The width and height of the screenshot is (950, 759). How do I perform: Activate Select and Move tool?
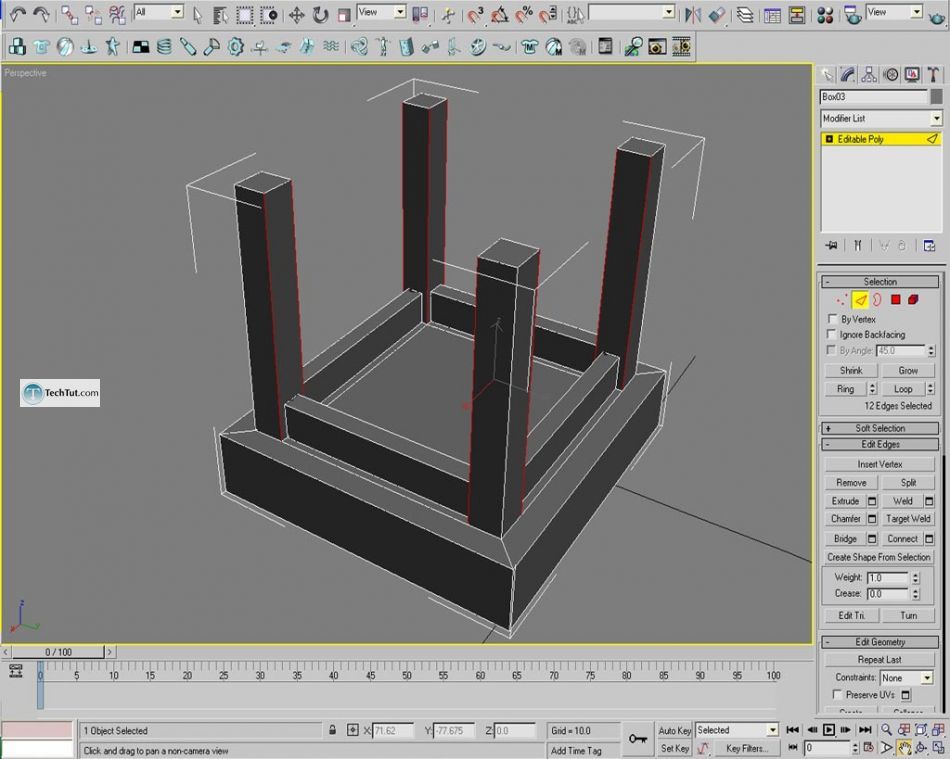pos(296,15)
